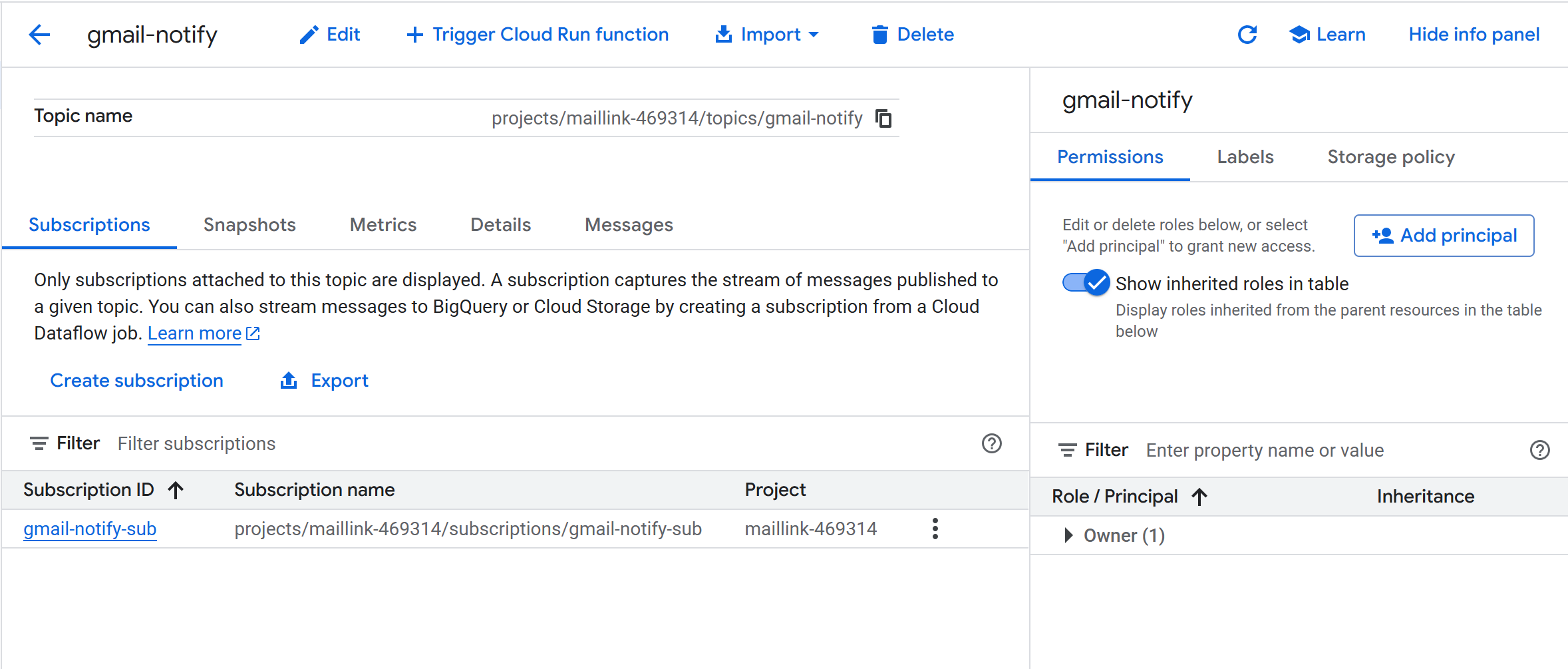Click the Filter subscriptions input field
Image resolution: width=1568 pixels, height=669 pixels.
point(532,443)
